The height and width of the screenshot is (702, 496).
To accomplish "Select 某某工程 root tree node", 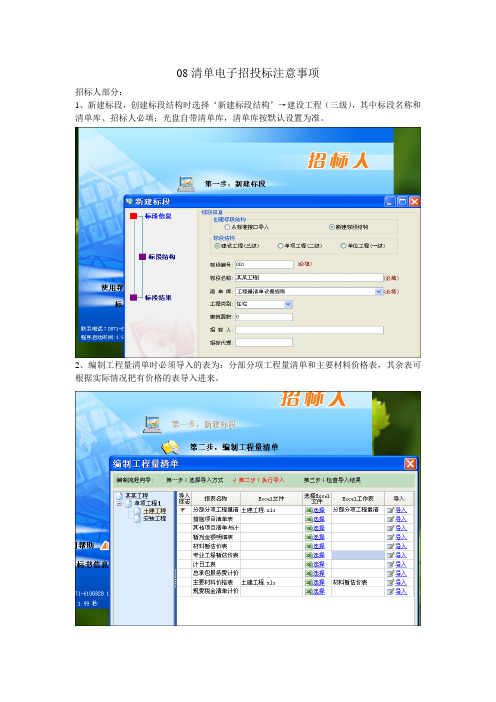I will (137, 496).
